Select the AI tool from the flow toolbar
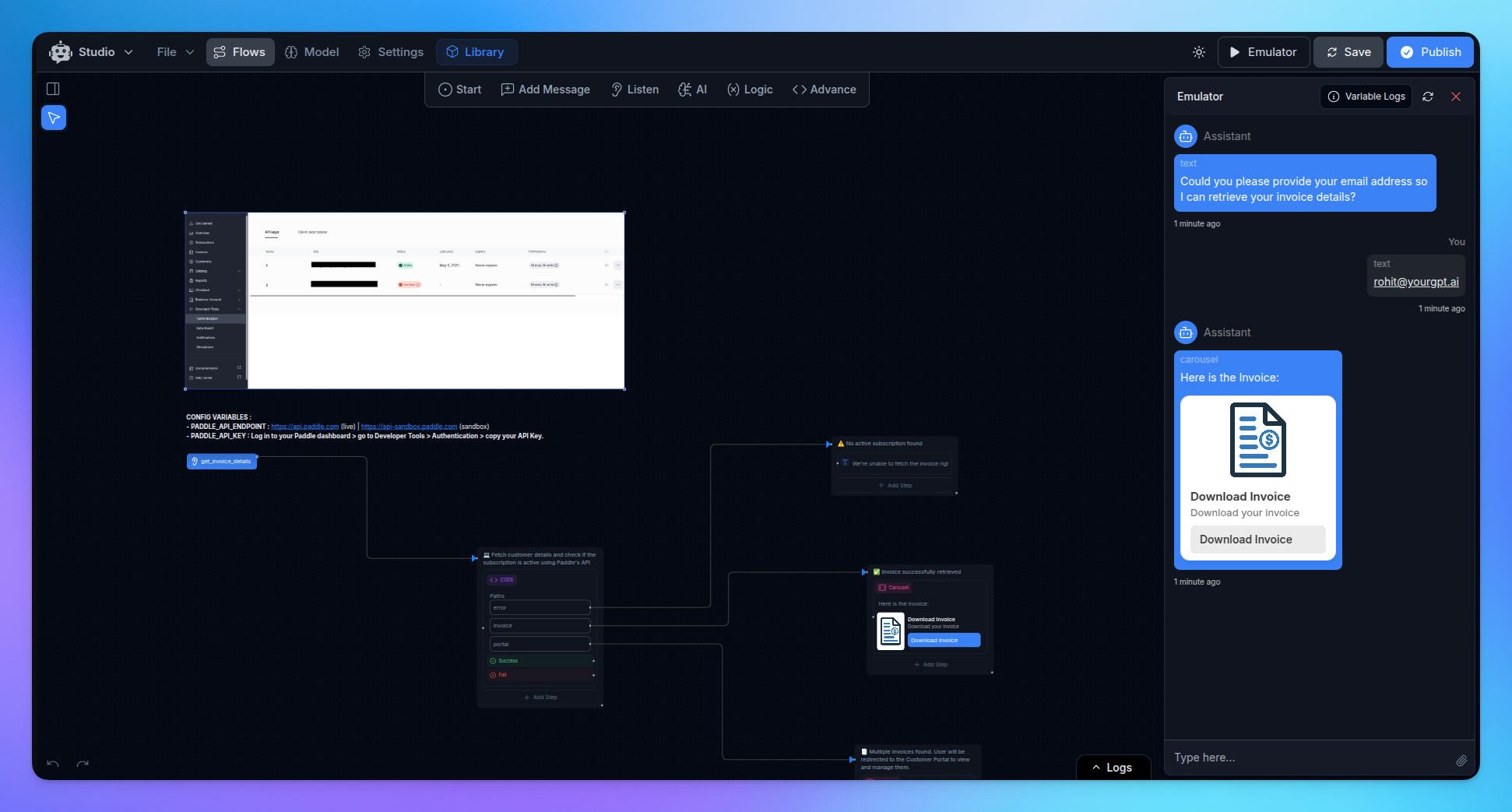The image size is (1512, 812). 692,89
